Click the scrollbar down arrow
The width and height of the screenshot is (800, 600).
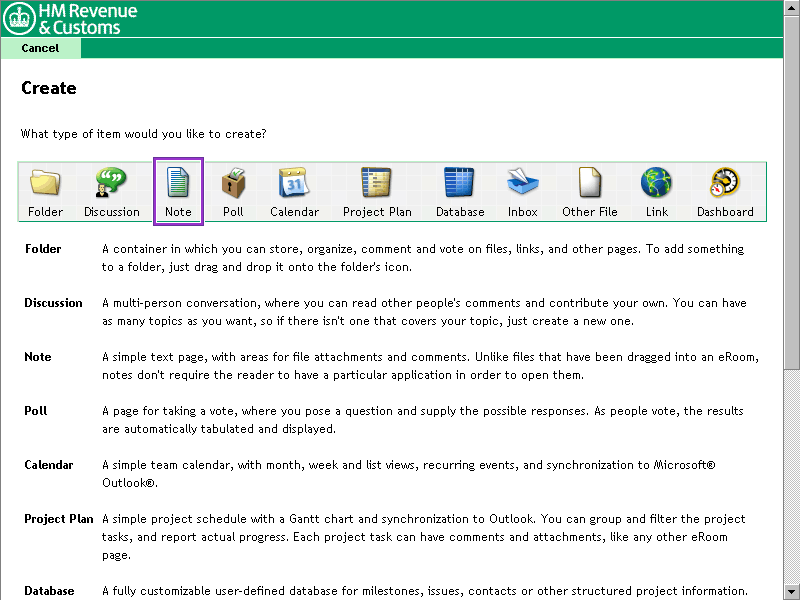coord(792,591)
